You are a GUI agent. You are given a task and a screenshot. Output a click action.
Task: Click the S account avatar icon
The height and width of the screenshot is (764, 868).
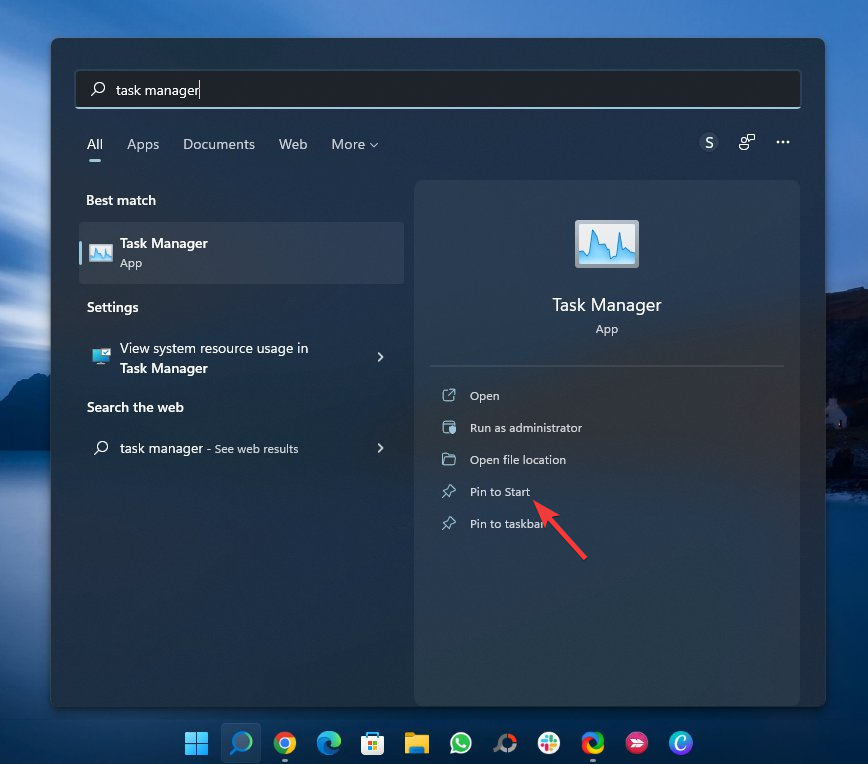(709, 143)
